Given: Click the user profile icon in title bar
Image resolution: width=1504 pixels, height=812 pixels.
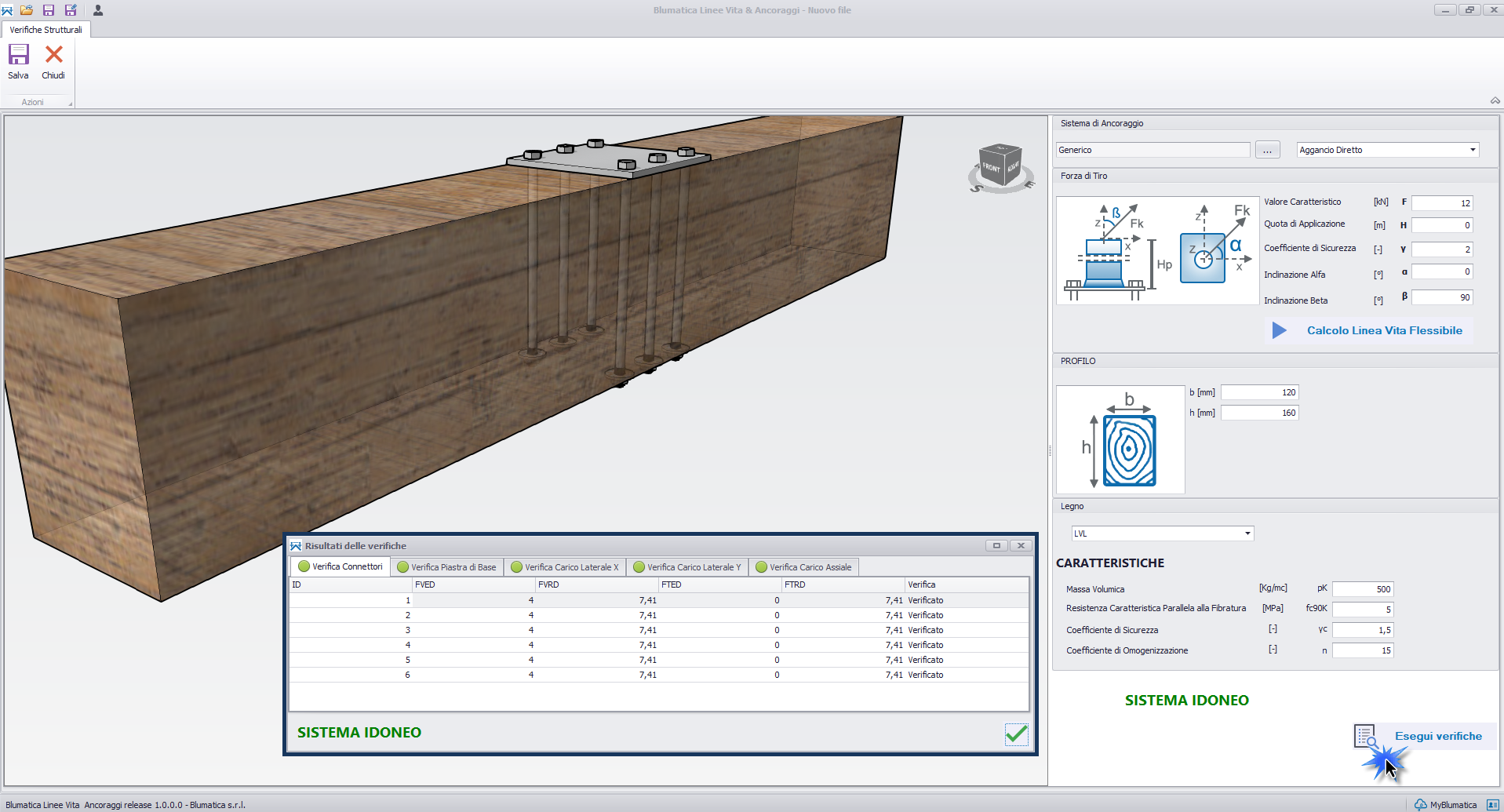Looking at the screenshot, I should coord(98,10).
